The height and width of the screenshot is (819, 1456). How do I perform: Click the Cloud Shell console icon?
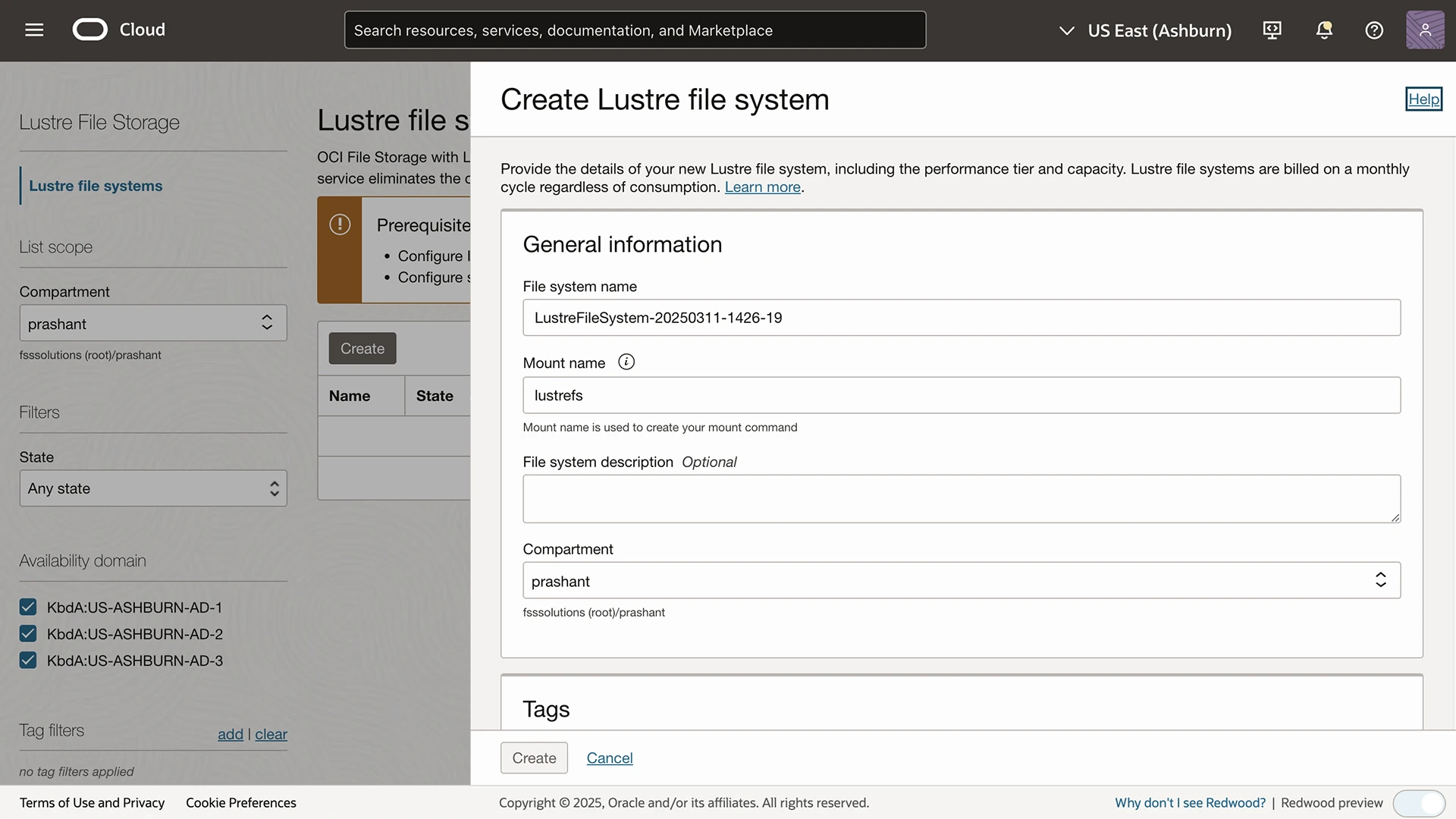click(1272, 30)
